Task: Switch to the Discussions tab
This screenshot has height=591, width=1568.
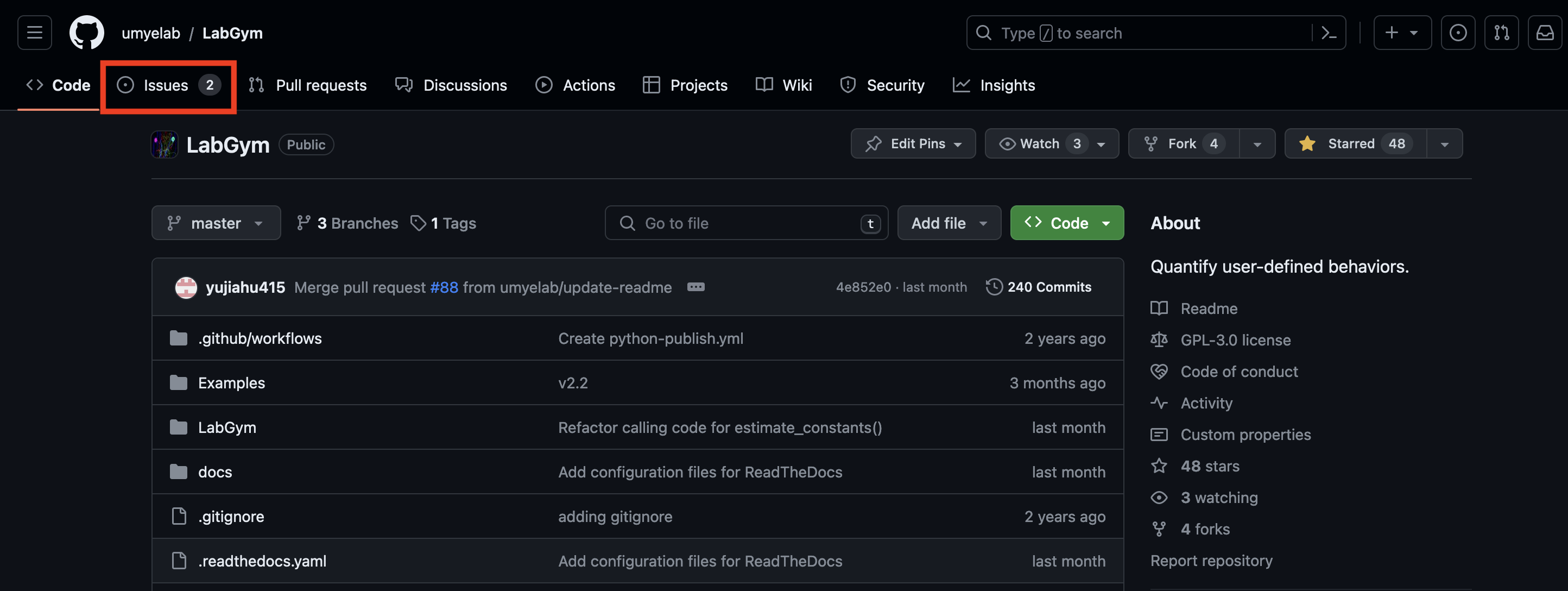Action: pyautogui.click(x=451, y=85)
